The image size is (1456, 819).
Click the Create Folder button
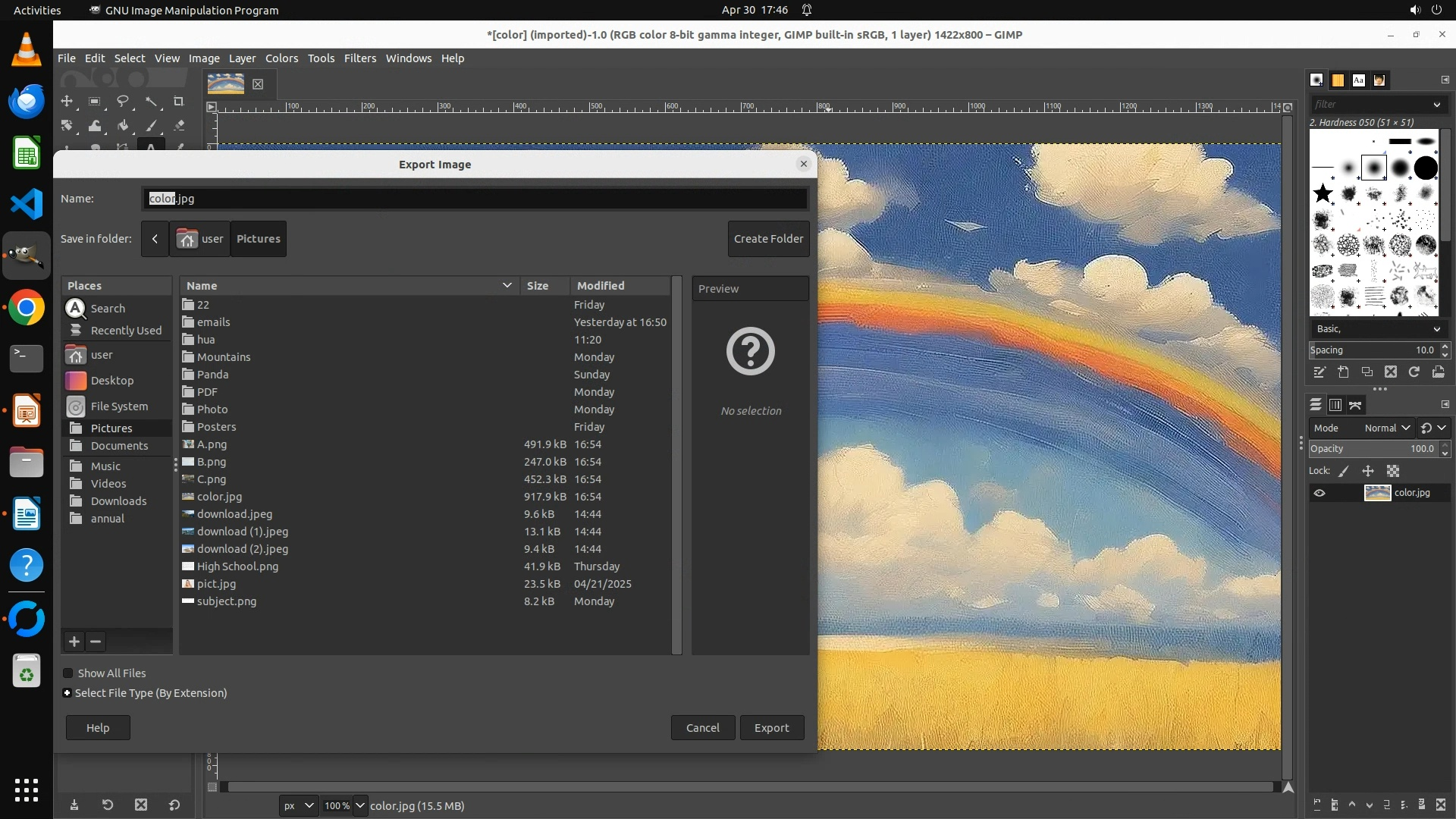[x=768, y=239]
